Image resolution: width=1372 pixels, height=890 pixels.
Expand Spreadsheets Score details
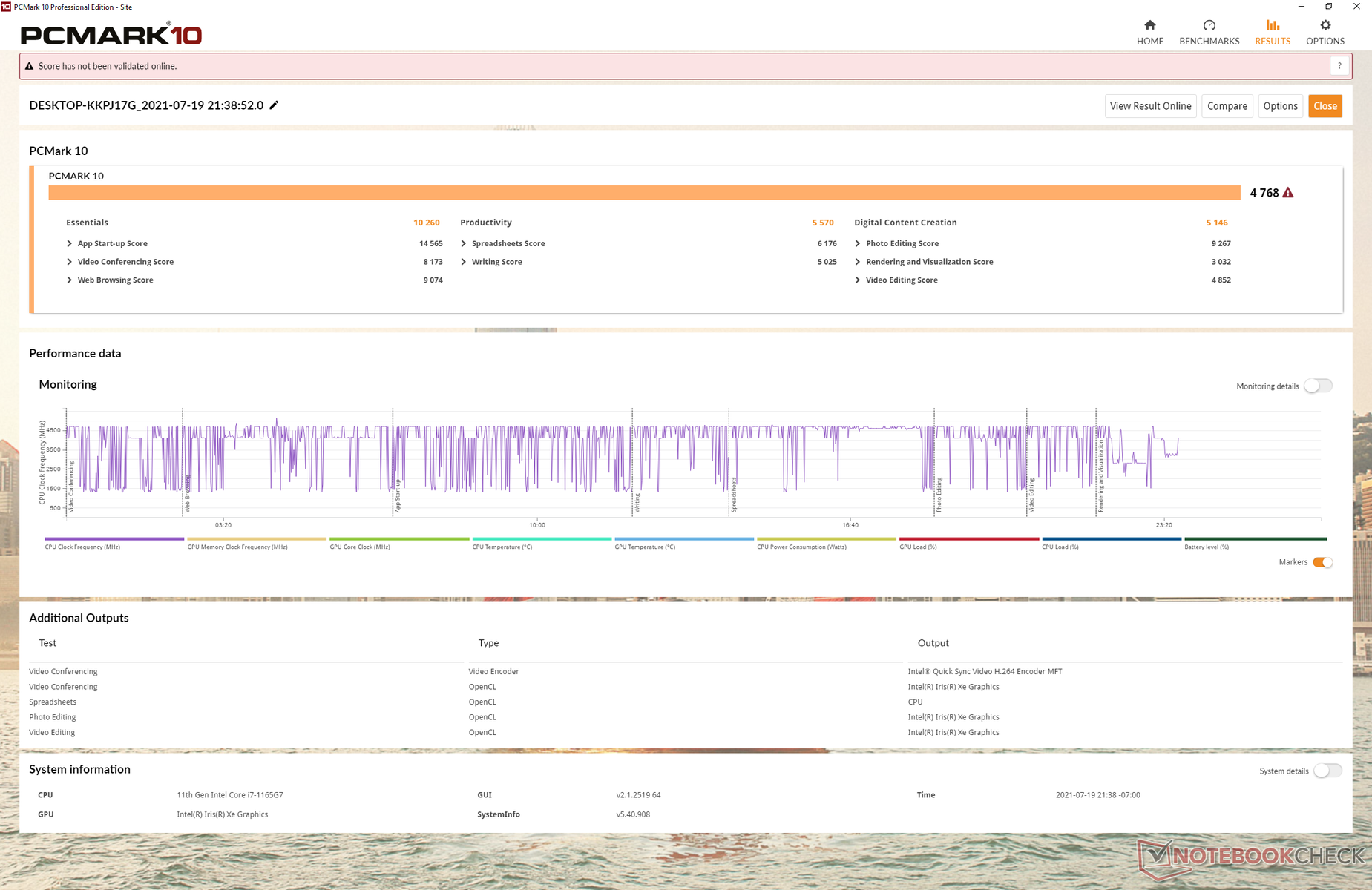pyautogui.click(x=464, y=243)
